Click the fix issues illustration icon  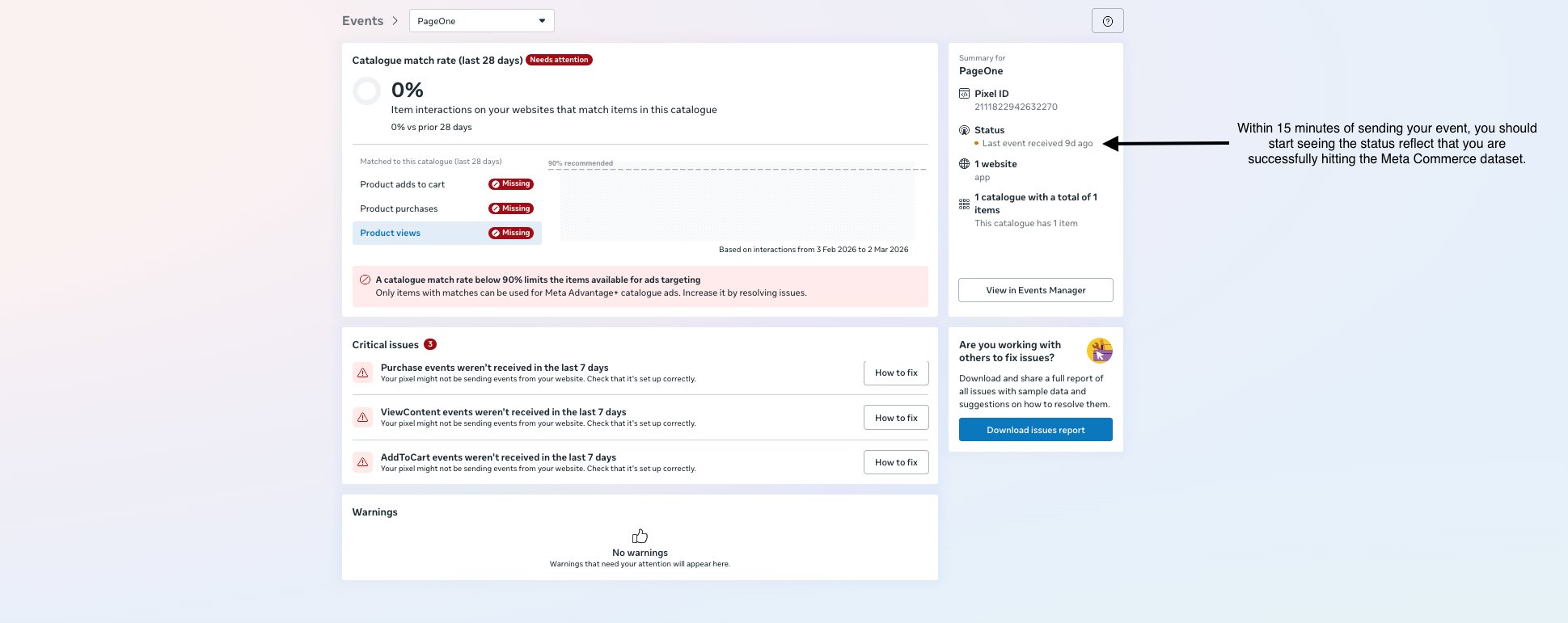tap(1100, 351)
